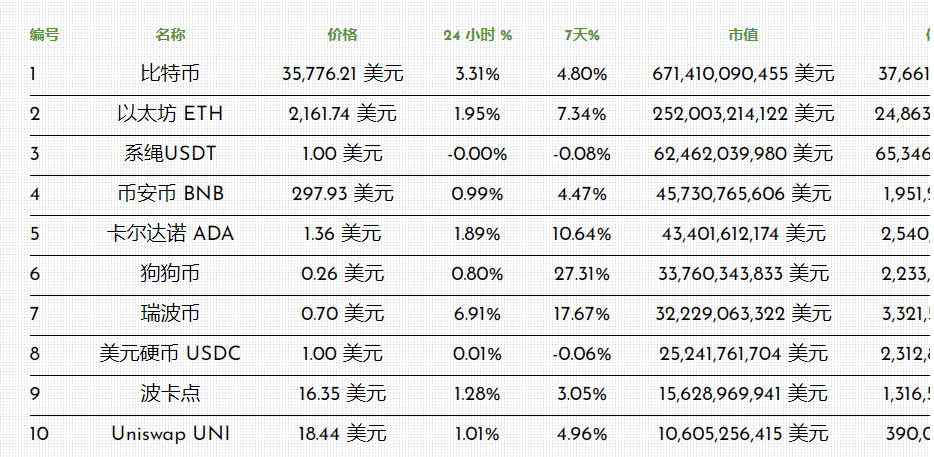Click the 名称 column header
Screen dimensions: 934x457
point(170,35)
